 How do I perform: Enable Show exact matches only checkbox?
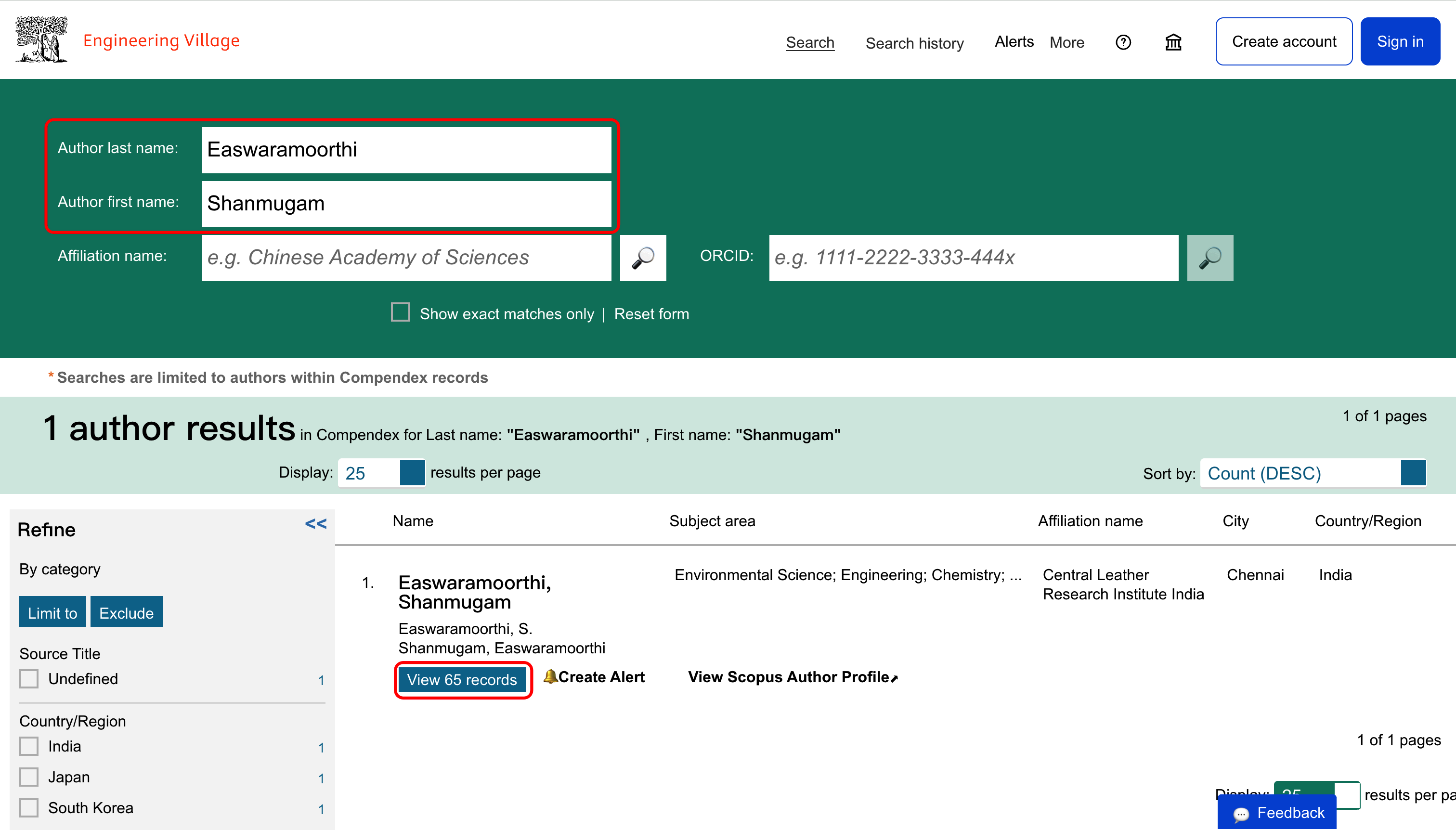[x=400, y=312]
